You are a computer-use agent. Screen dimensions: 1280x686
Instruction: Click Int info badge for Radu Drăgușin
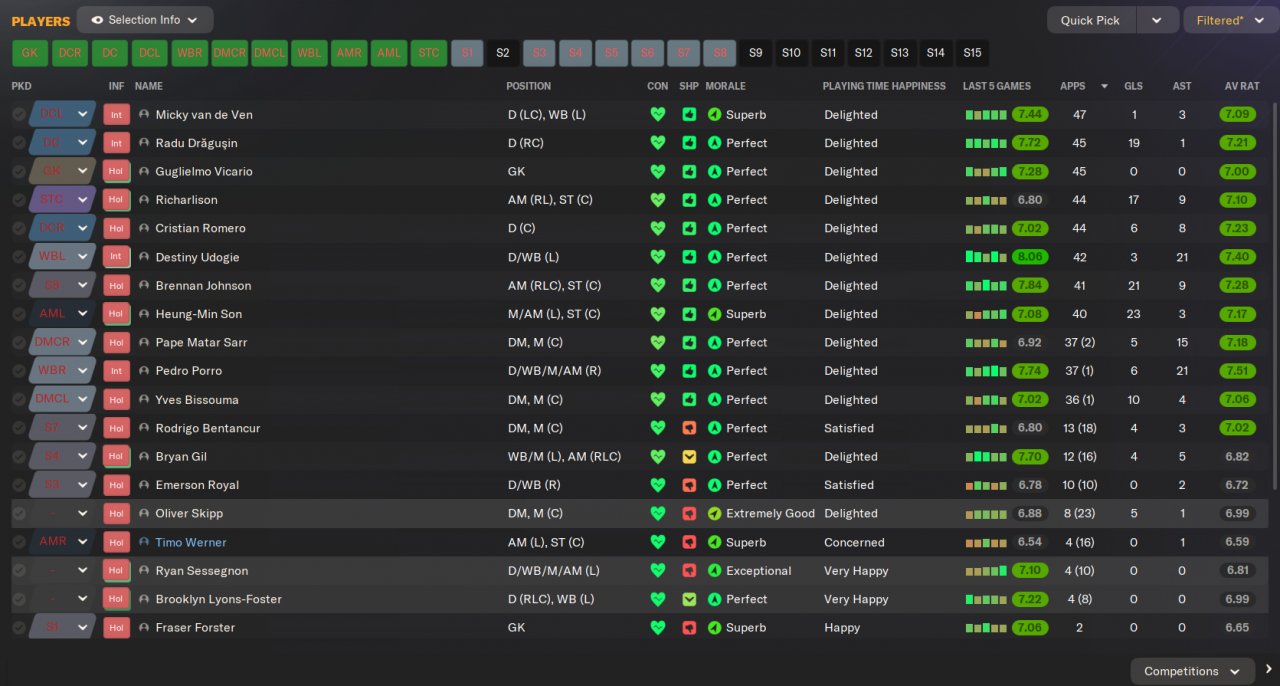click(x=116, y=143)
